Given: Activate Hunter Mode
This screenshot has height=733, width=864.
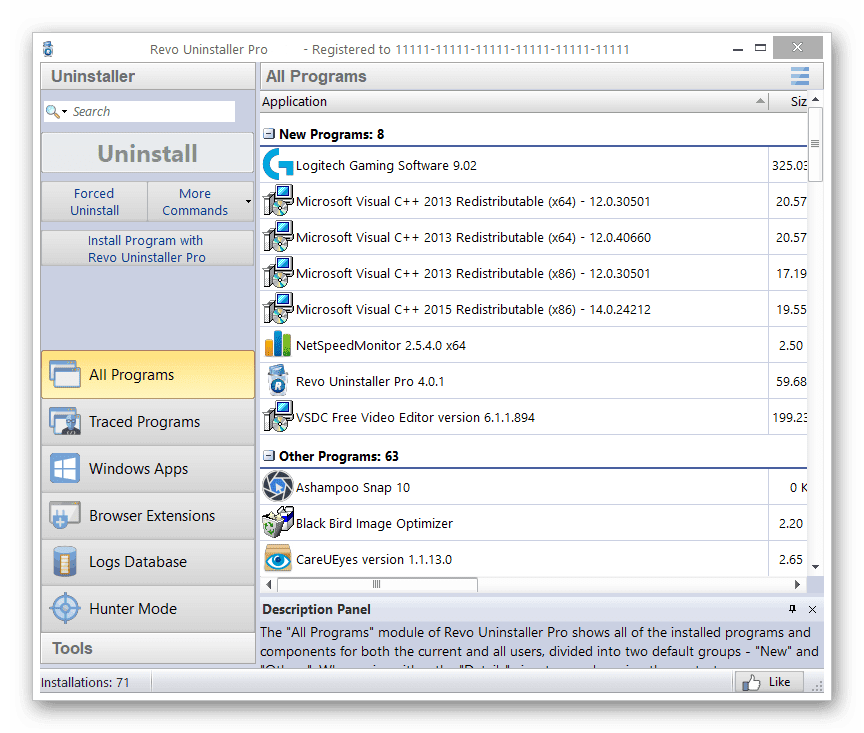Looking at the screenshot, I should [x=148, y=608].
